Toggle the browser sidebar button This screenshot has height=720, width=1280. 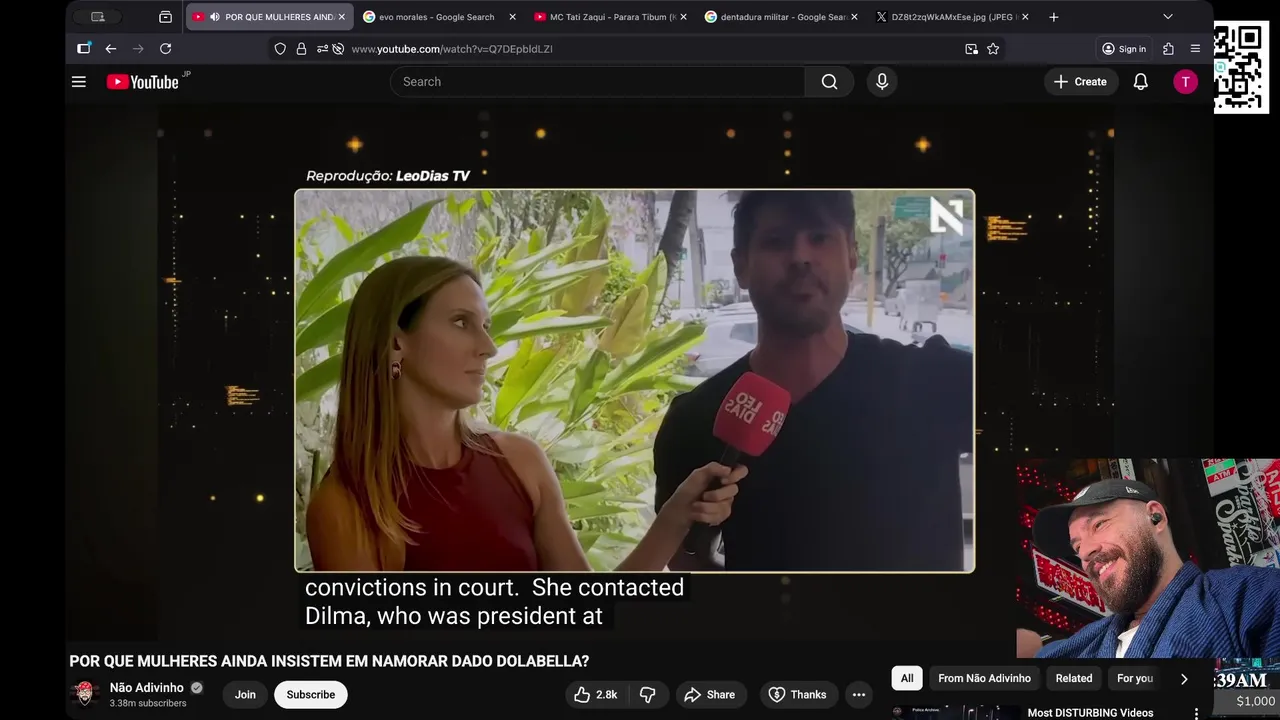point(84,49)
